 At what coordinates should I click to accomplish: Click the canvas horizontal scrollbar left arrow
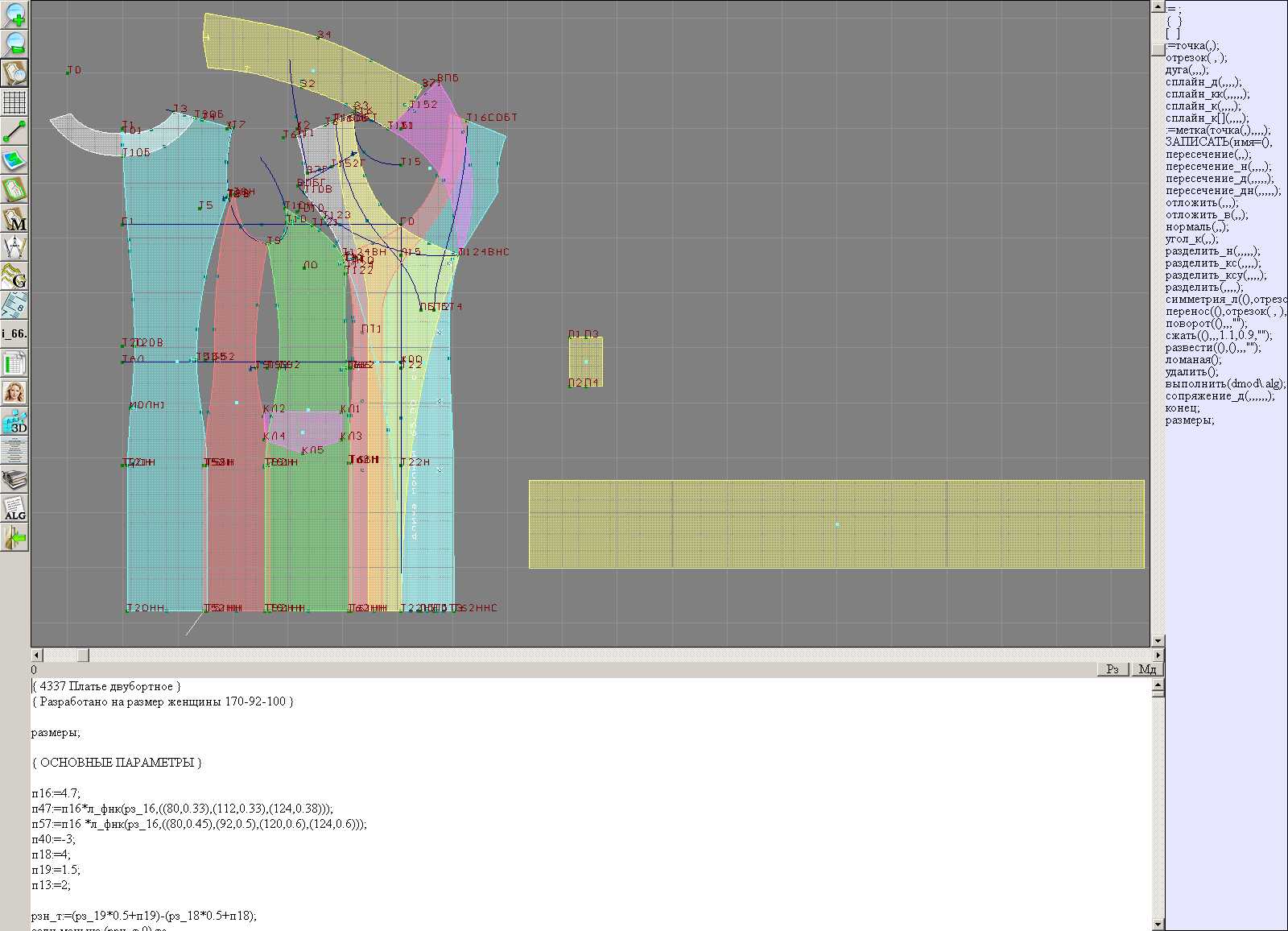[36, 656]
